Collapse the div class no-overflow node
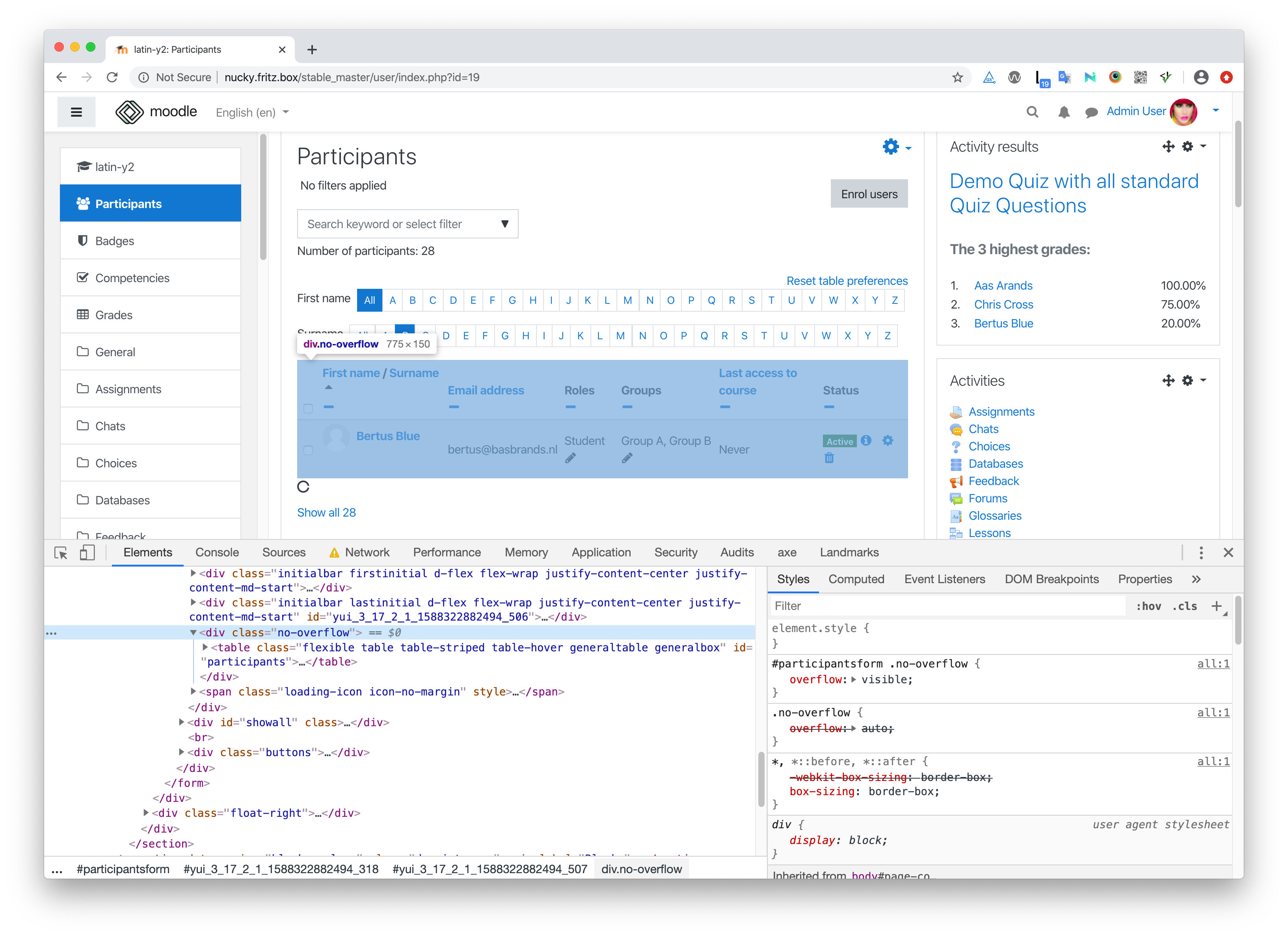Viewport: 1288px width, 937px height. tap(193, 632)
